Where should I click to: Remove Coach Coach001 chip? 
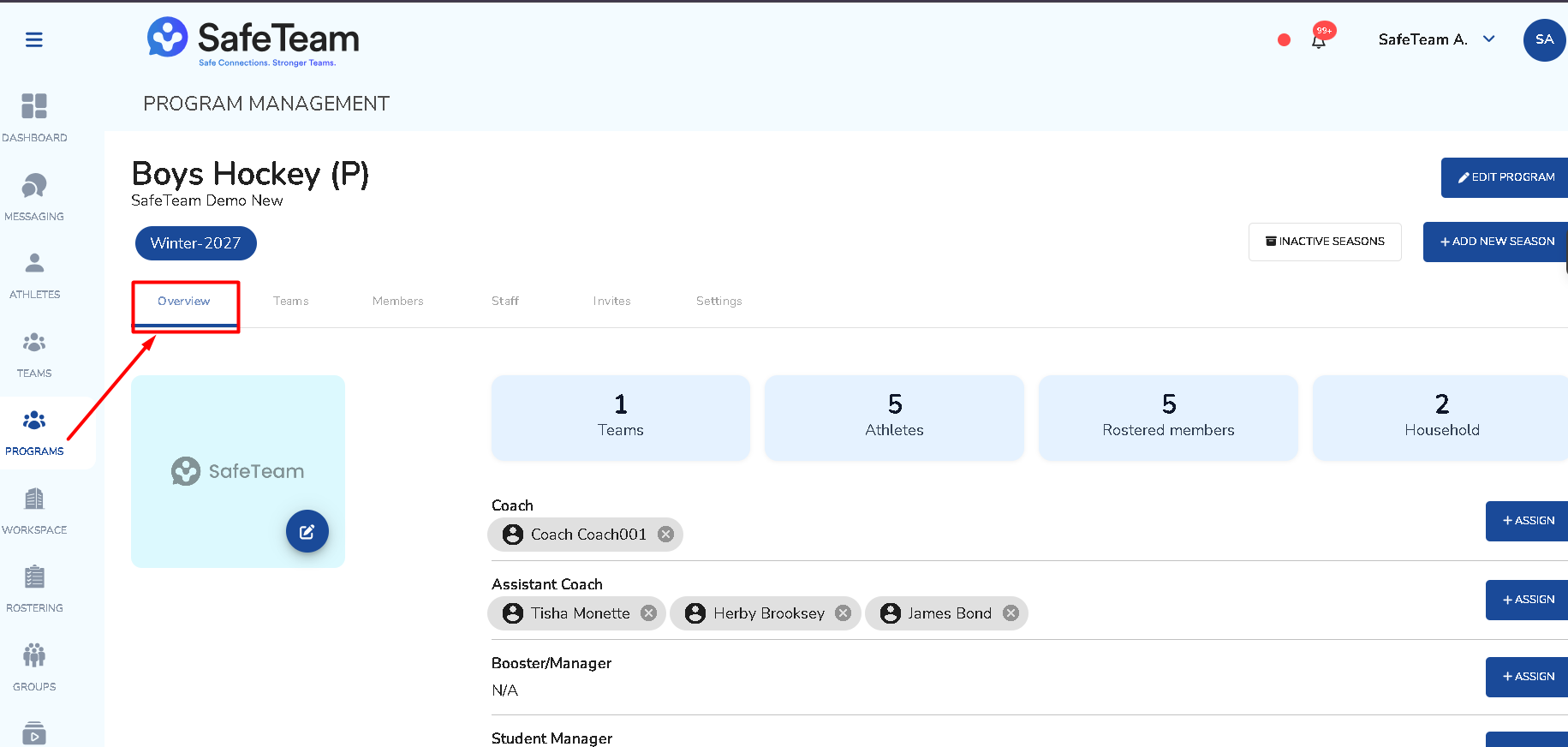[x=665, y=535]
